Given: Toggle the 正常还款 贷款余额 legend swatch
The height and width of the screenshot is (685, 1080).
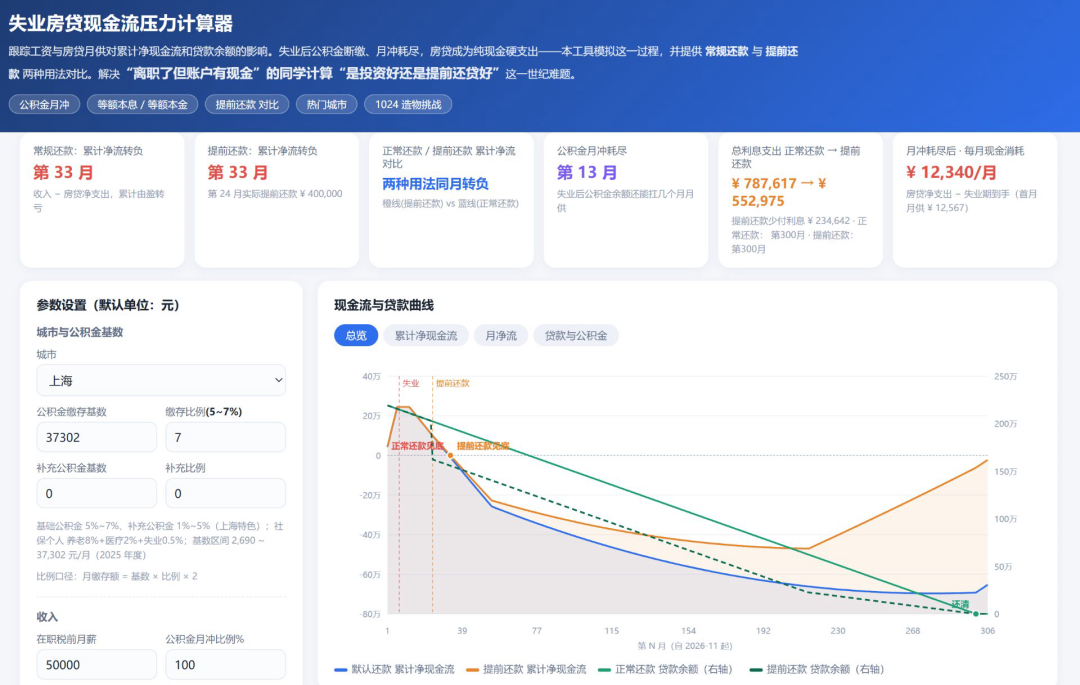Looking at the screenshot, I should coord(604,669).
